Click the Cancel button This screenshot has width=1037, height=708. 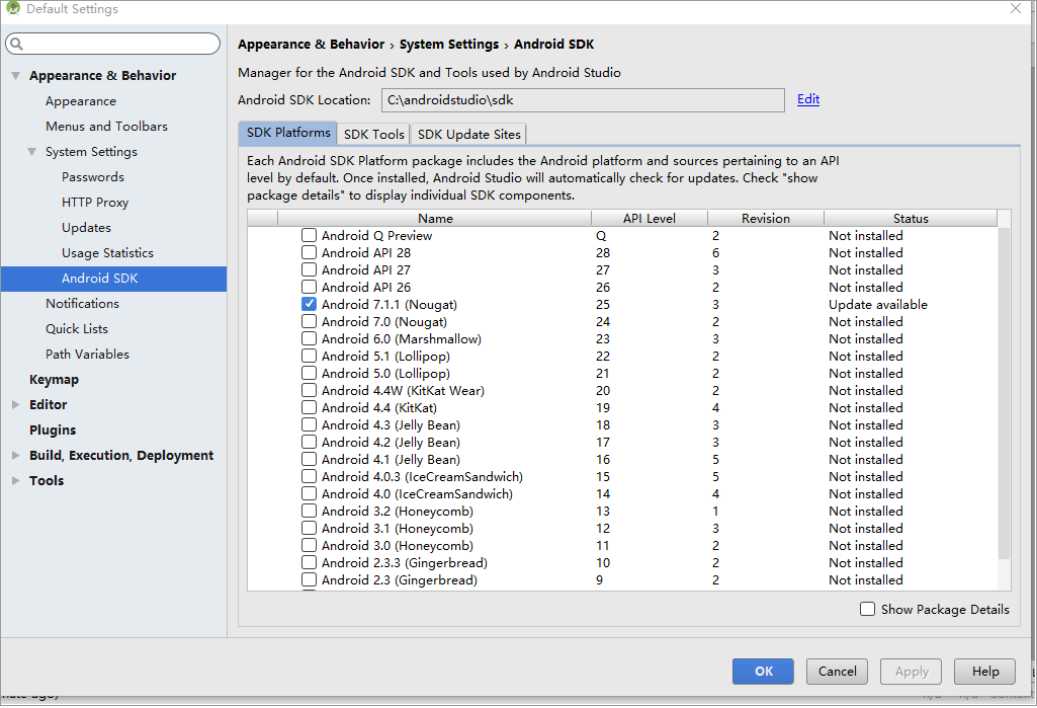tap(837, 672)
